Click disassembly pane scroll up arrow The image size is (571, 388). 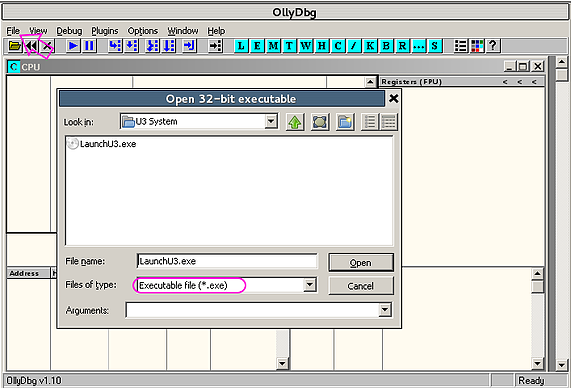click(x=370, y=82)
